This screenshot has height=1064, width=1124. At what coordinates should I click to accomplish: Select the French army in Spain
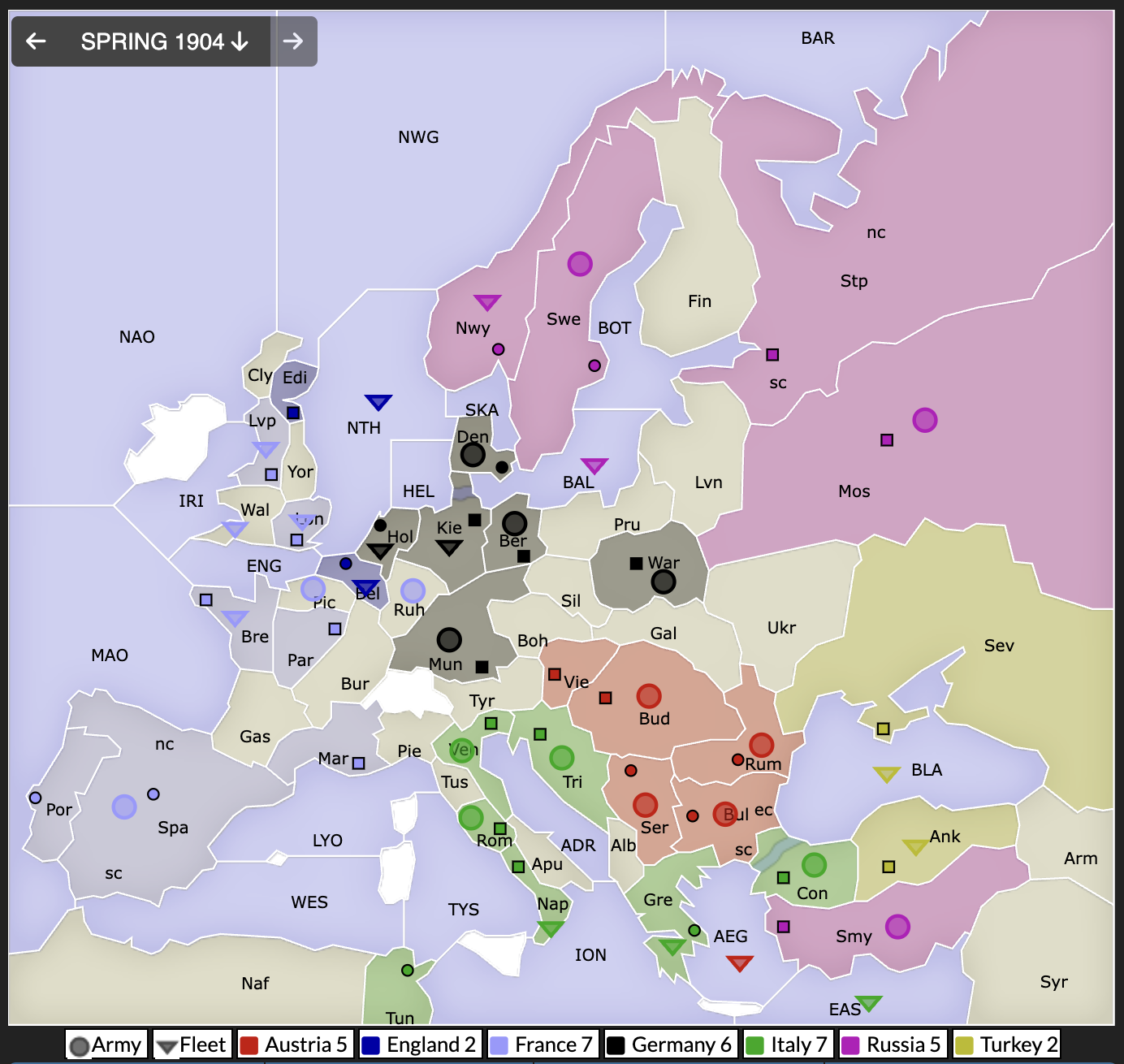(124, 807)
